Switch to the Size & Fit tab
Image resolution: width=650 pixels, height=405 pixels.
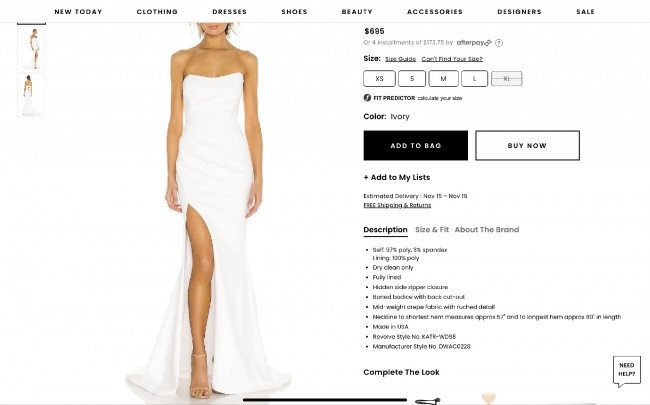pos(432,230)
